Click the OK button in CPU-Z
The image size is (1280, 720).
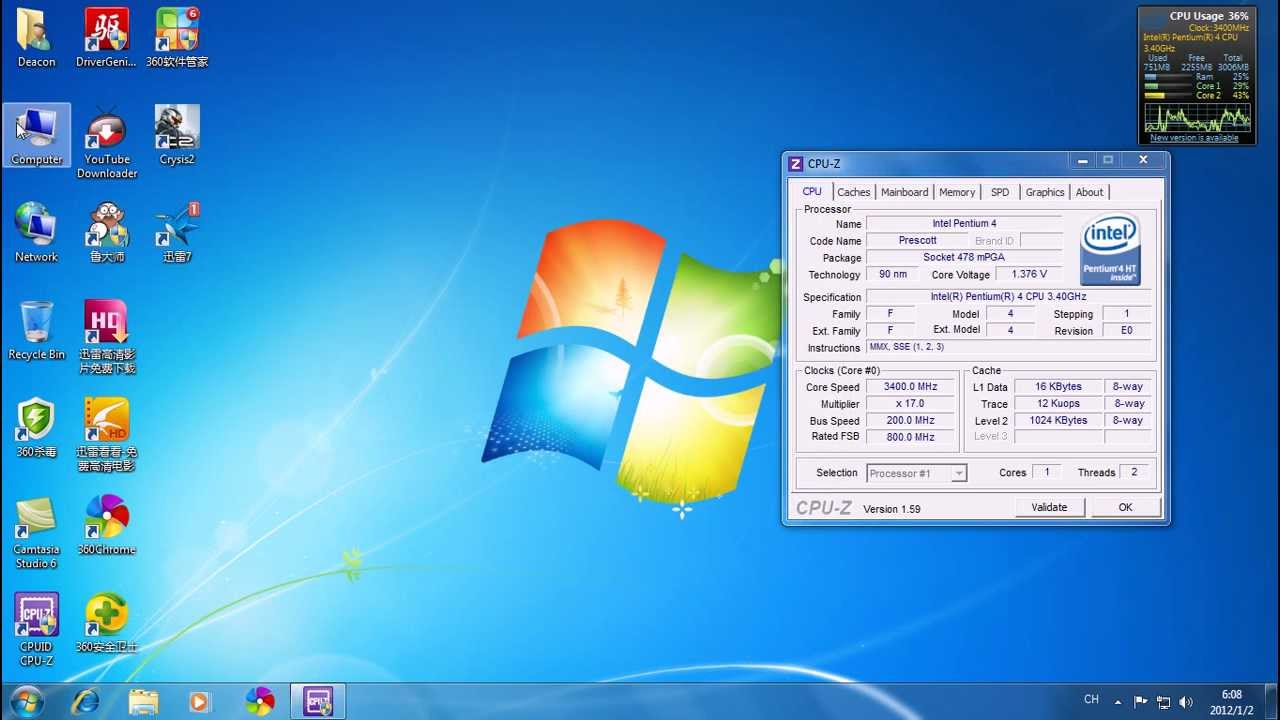[1125, 507]
